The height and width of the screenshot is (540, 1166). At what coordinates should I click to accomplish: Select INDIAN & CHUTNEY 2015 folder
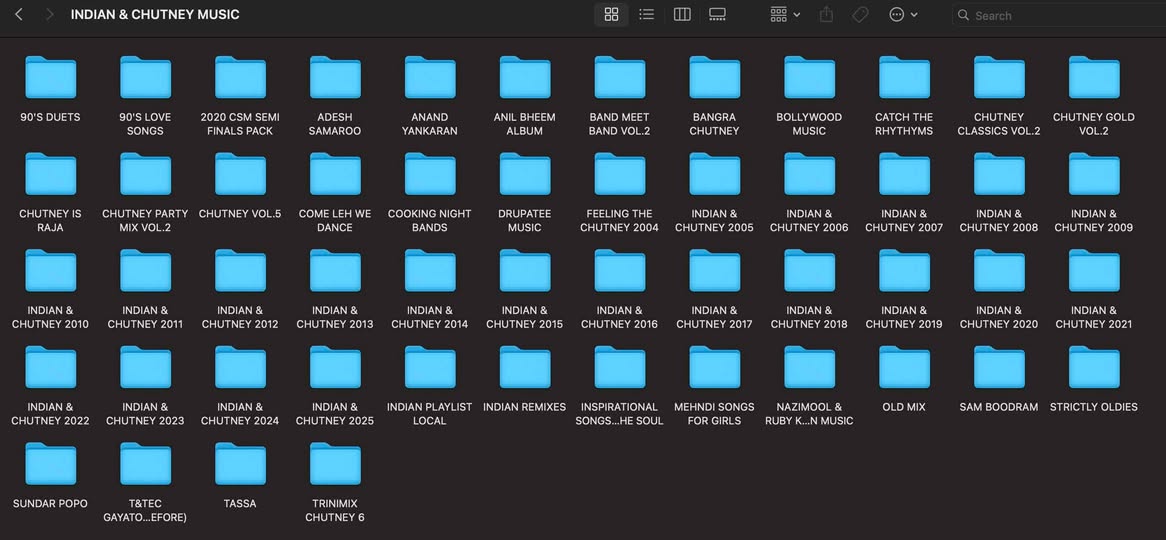click(525, 271)
